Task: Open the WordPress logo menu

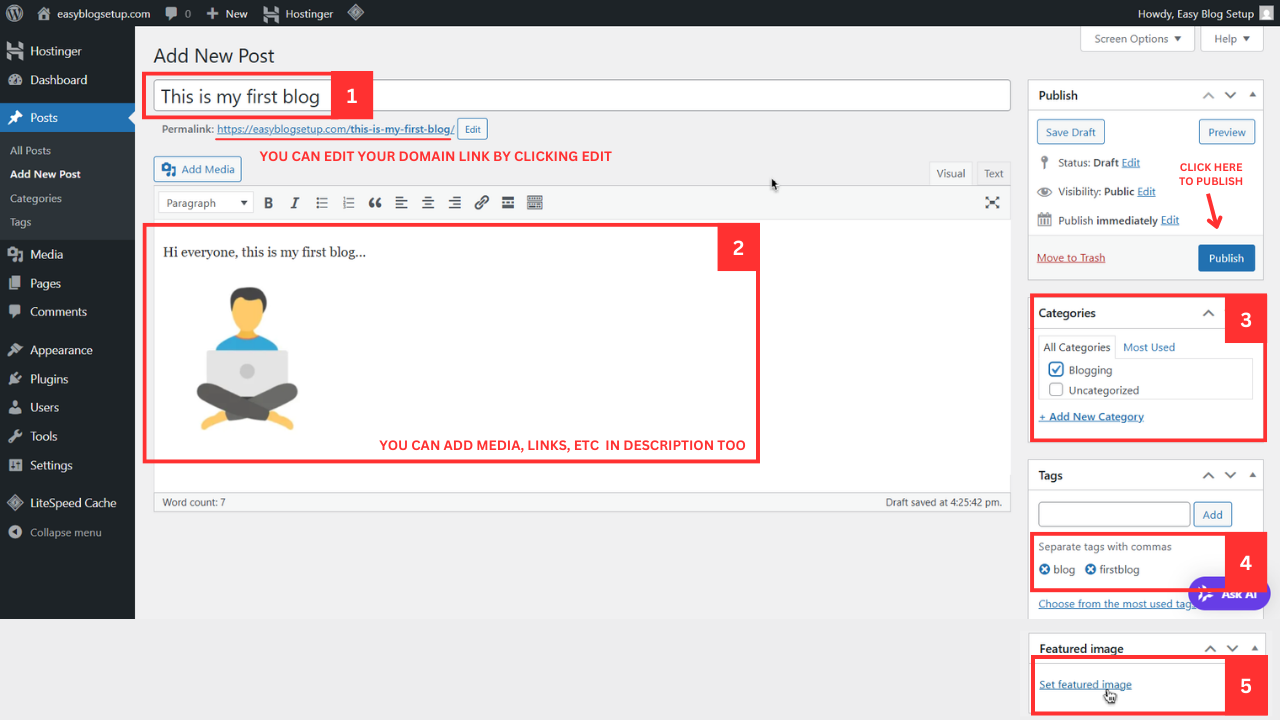Action: point(14,13)
